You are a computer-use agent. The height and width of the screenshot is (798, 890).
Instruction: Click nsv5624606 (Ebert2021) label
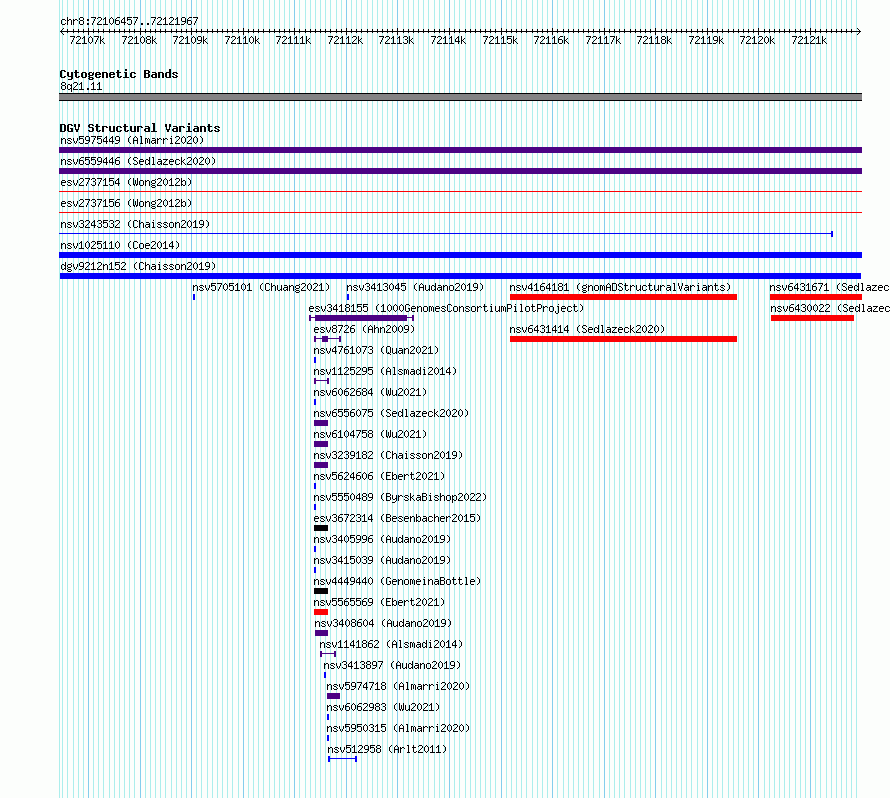(x=379, y=476)
